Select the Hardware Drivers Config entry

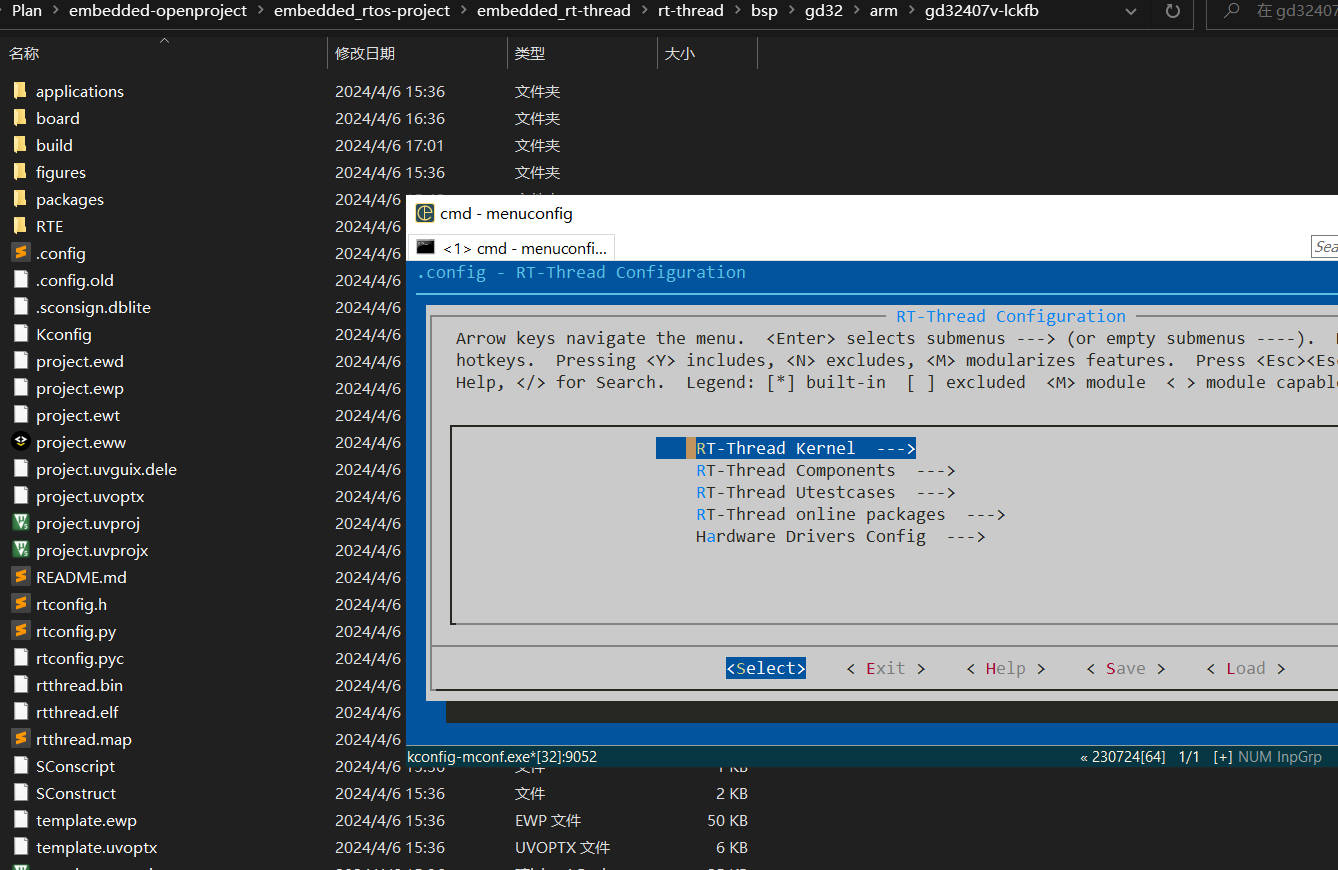click(x=840, y=536)
